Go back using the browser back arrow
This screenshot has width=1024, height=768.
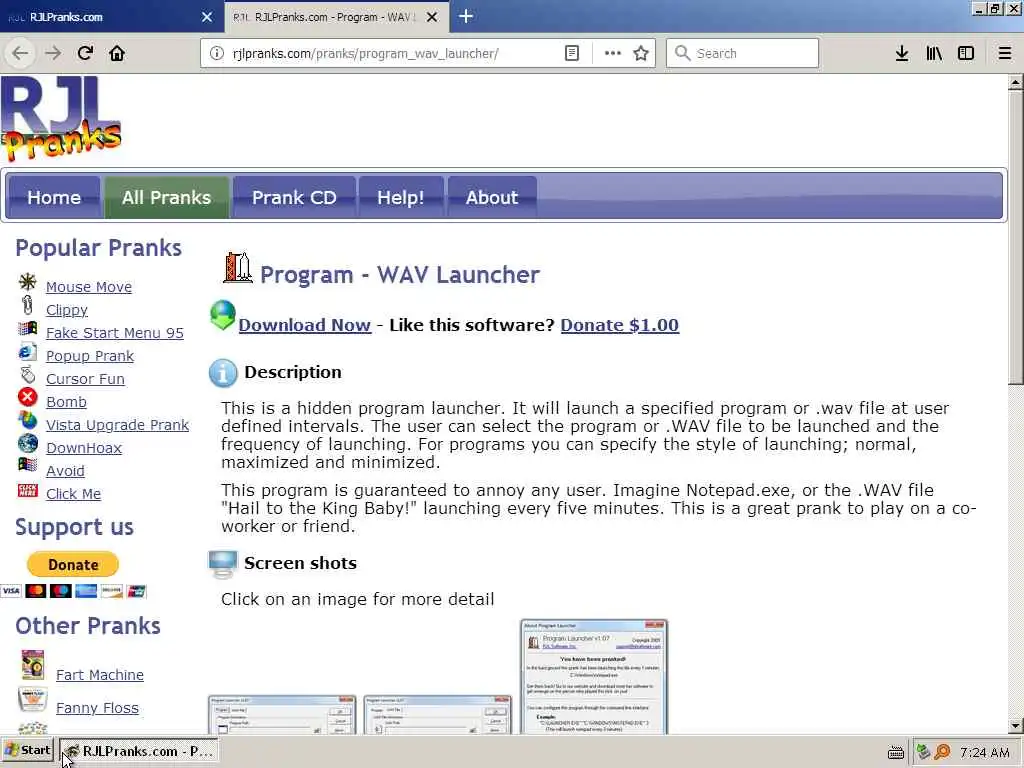(x=20, y=53)
